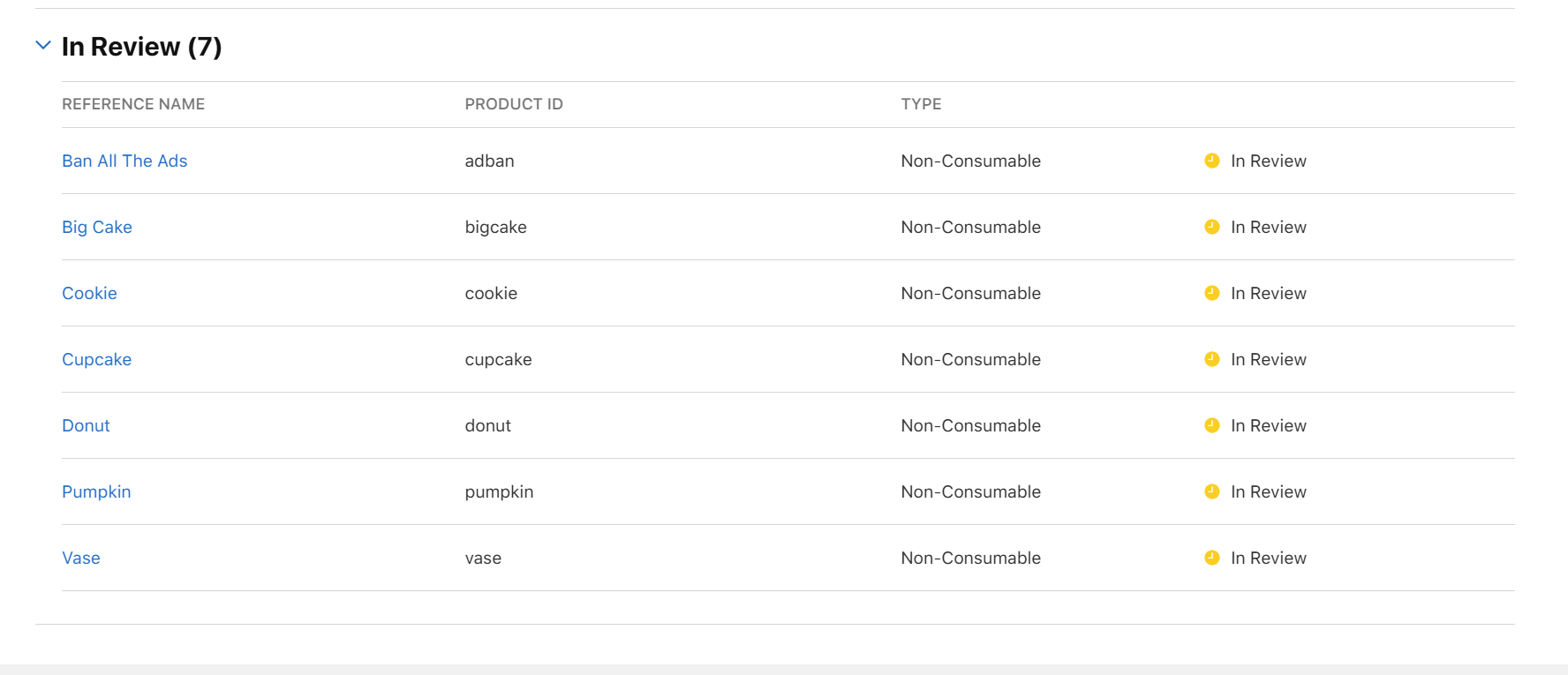This screenshot has height=675, width=1568.
Task: Collapse the In Review section chevron
Action: [x=43, y=45]
